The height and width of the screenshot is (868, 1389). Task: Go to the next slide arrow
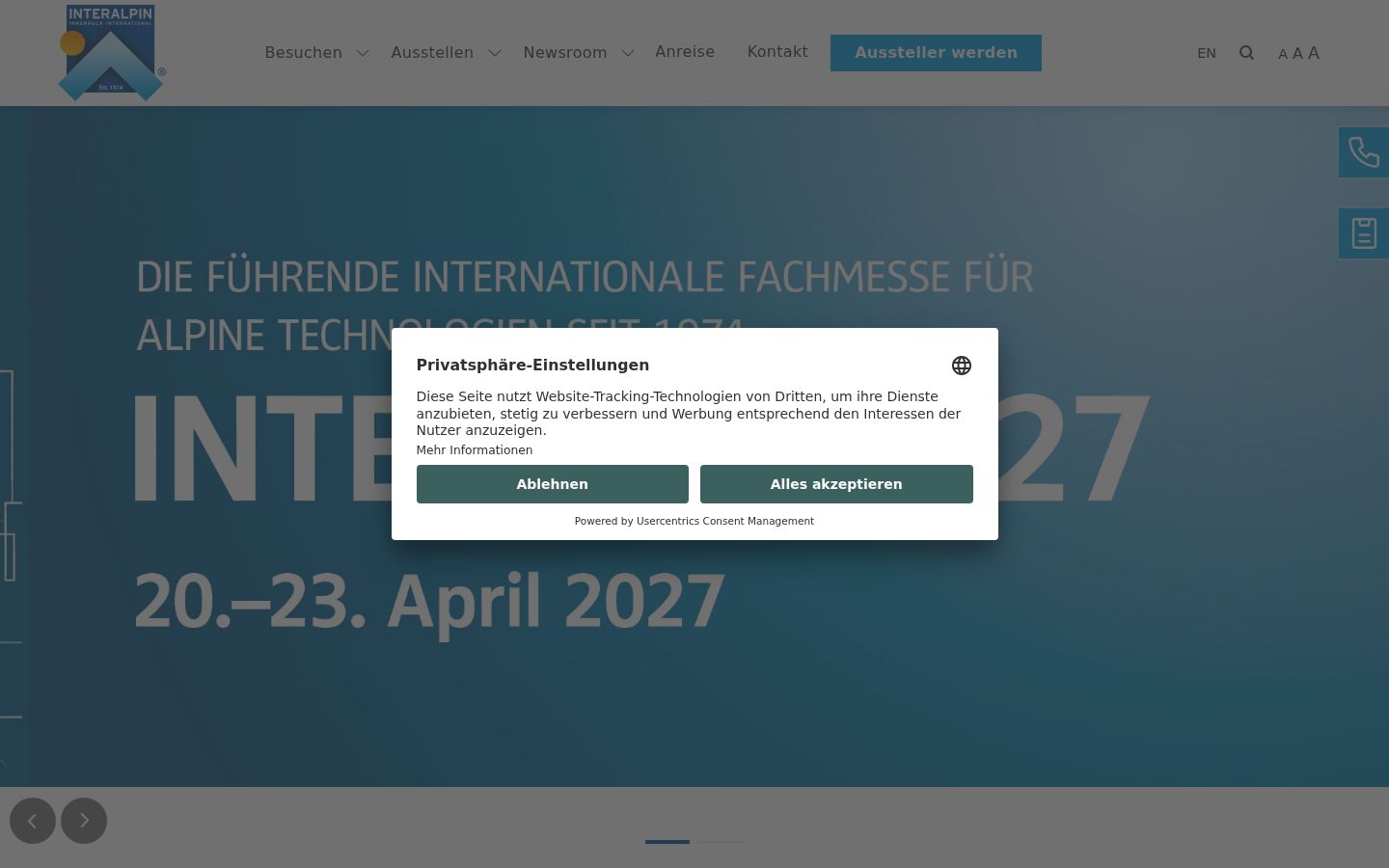click(84, 821)
